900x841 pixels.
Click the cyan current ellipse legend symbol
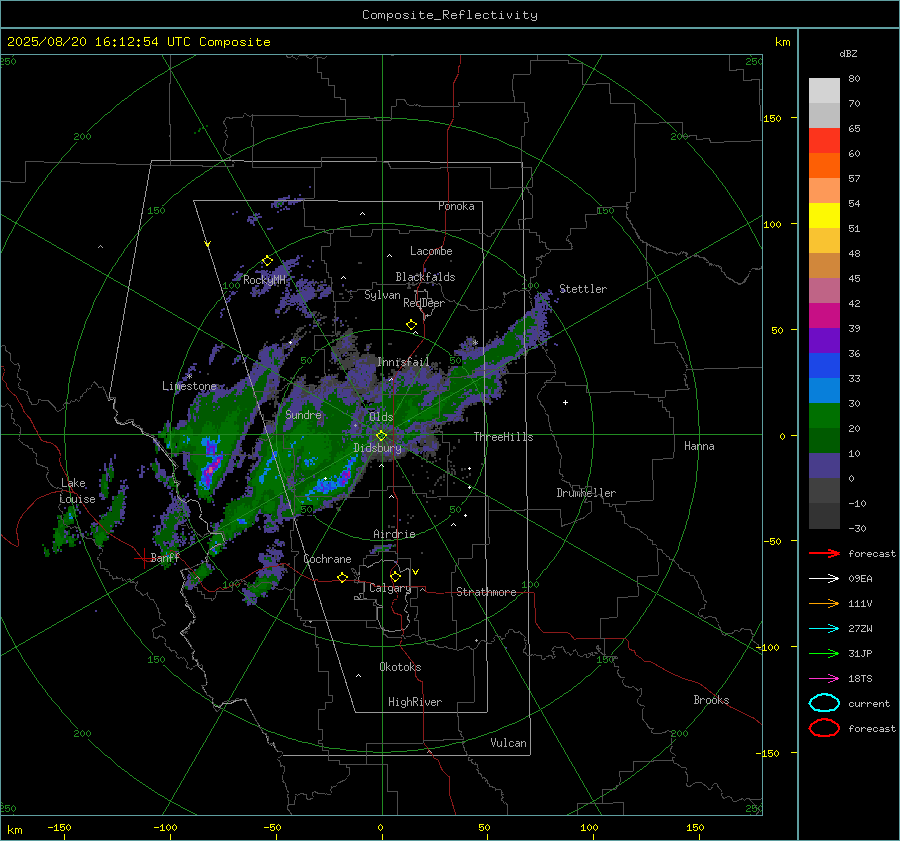click(824, 703)
